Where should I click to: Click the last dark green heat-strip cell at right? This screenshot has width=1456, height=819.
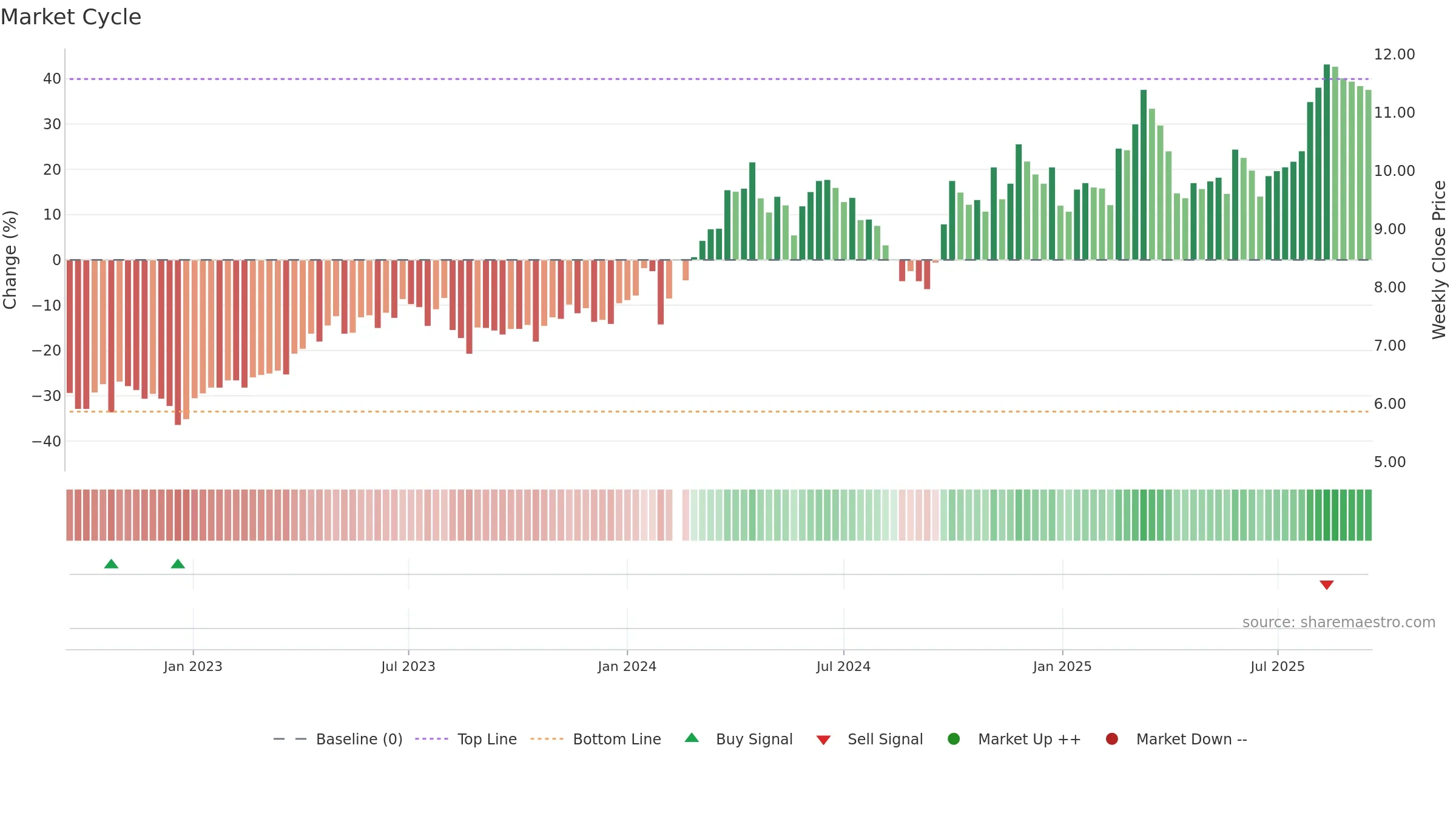click(x=1368, y=515)
